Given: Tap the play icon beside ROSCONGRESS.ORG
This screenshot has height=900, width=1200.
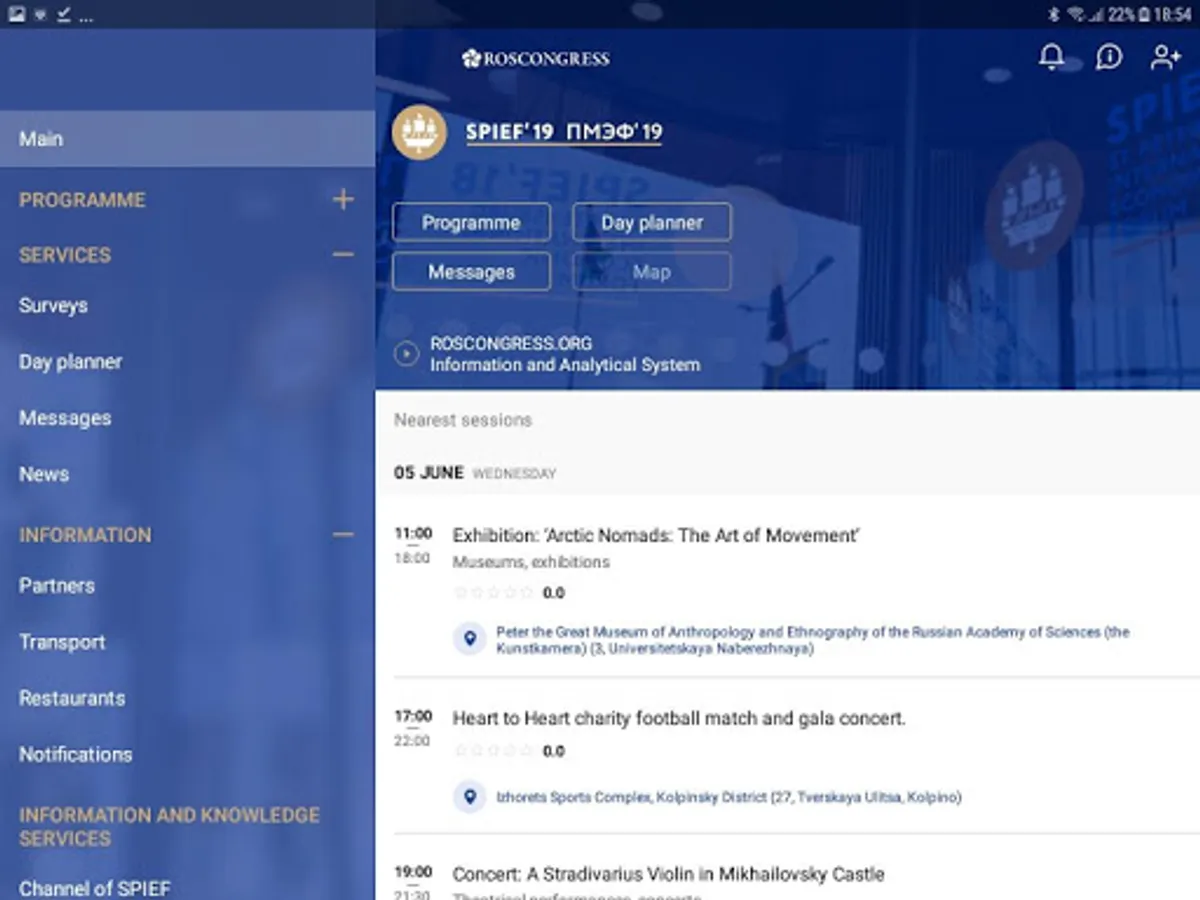Looking at the screenshot, I should (406, 354).
